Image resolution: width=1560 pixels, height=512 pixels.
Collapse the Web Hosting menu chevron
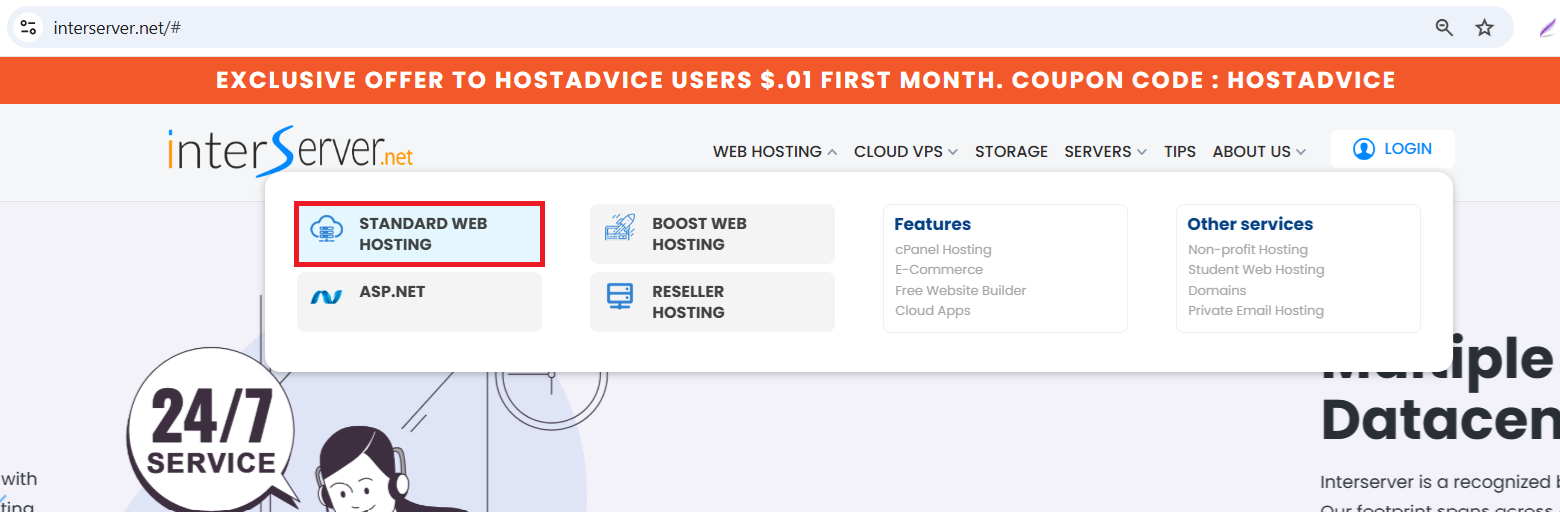(x=831, y=152)
